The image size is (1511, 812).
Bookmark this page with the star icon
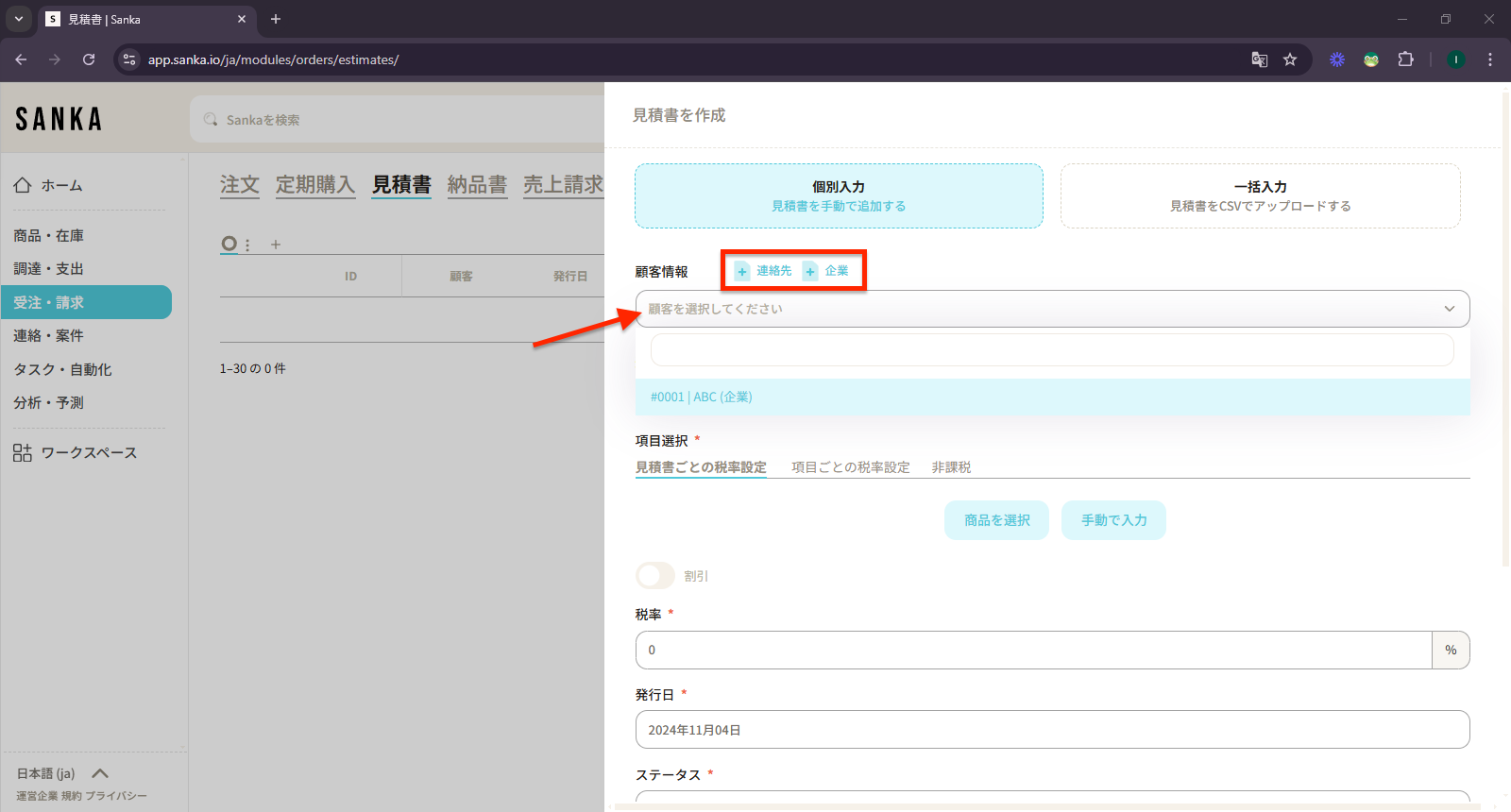coord(1290,59)
